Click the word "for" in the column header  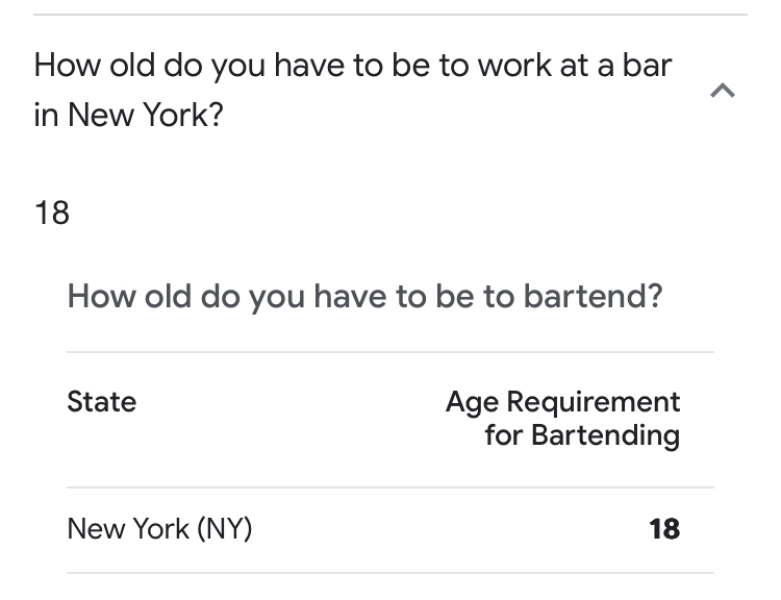(x=503, y=436)
